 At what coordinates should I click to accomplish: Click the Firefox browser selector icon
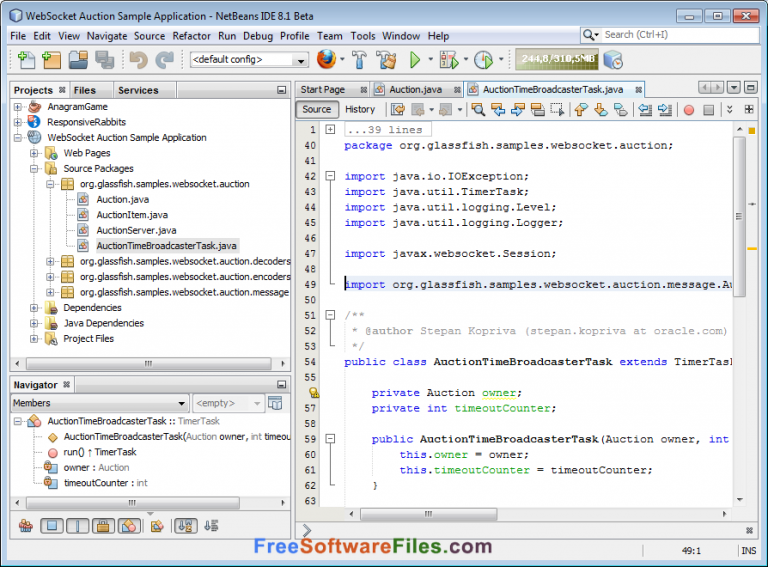click(327, 60)
